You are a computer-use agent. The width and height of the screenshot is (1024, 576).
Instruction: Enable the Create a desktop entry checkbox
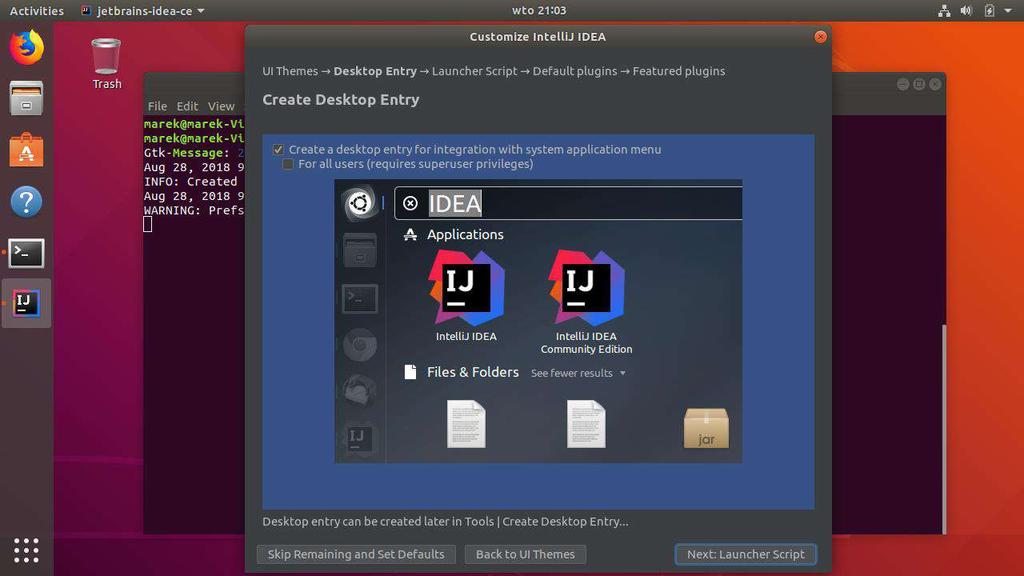tap(278, 150)
